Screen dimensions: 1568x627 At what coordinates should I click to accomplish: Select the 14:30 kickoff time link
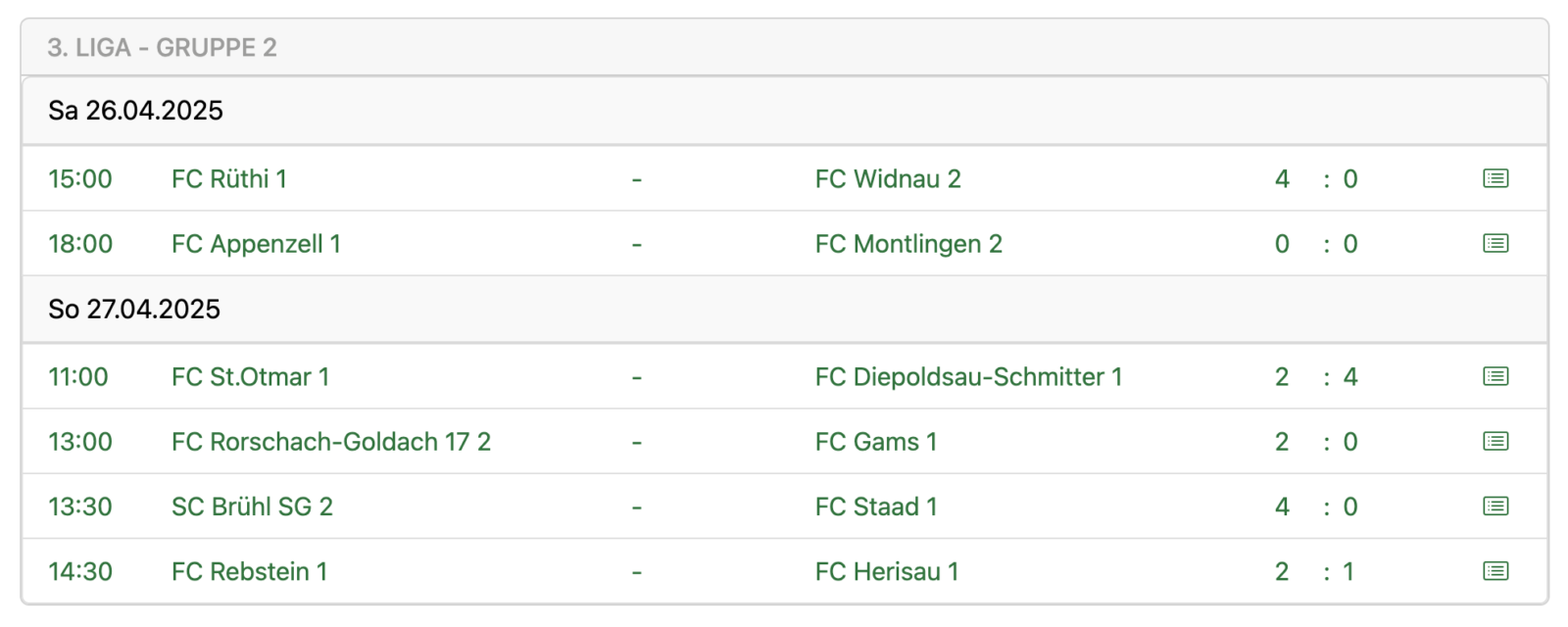click(x=80, y=571)
